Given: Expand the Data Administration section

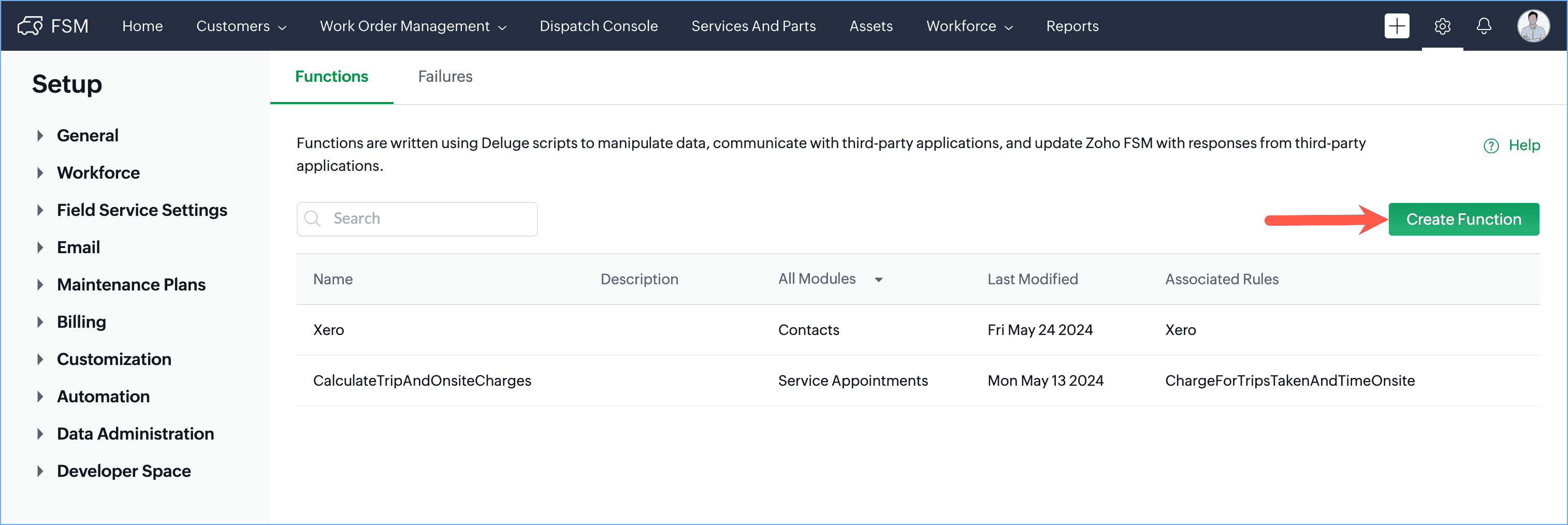Looking at the screenshot, I should (x=40, y=434).
